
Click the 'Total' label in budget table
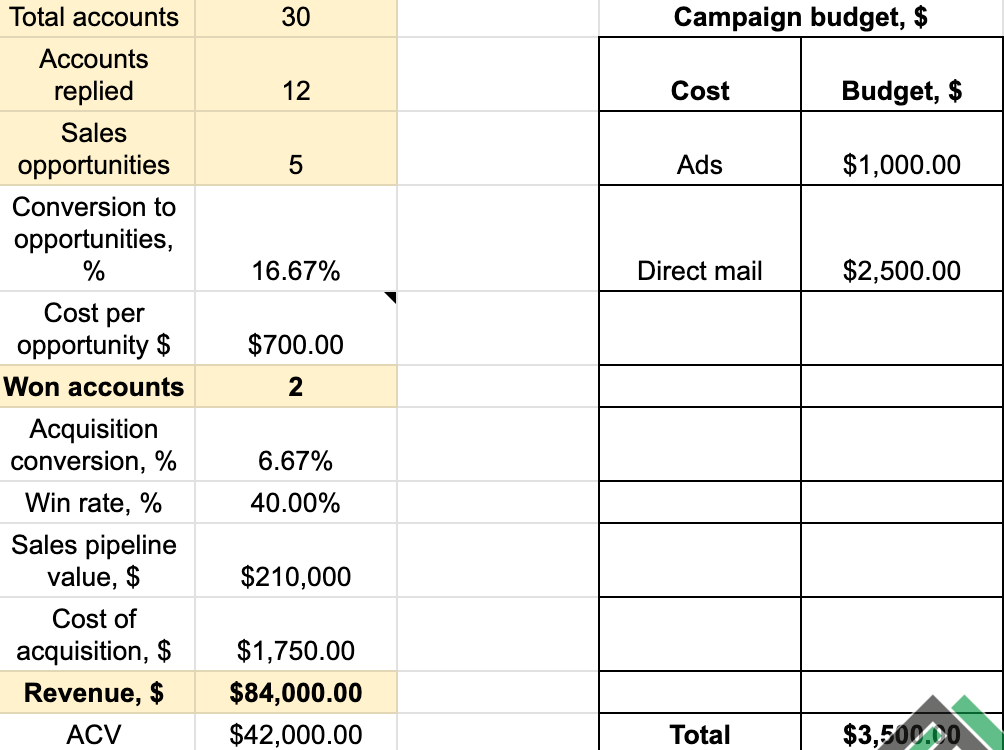[700, 733]
